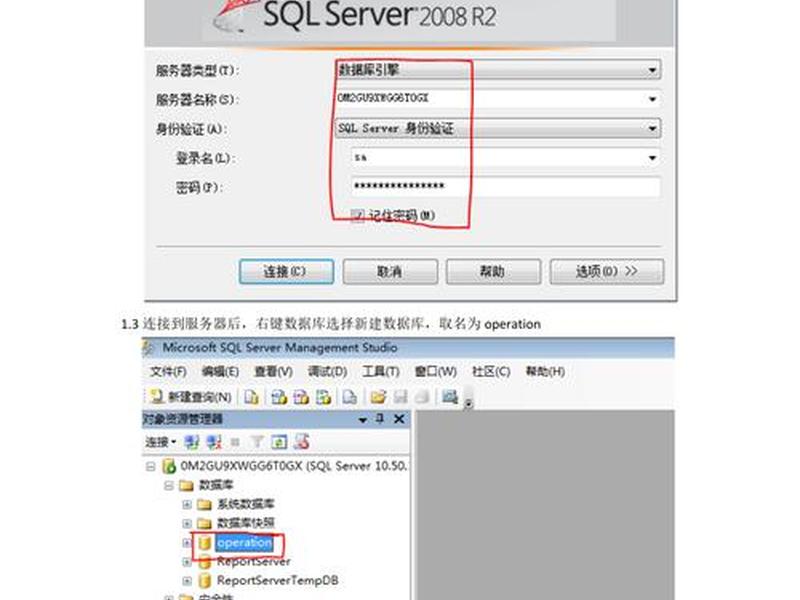The height and width of the screenshot is (600, 800).
Task: Select the 0M2GU9XWGG6T0GX server node
Action: point(293,466)
